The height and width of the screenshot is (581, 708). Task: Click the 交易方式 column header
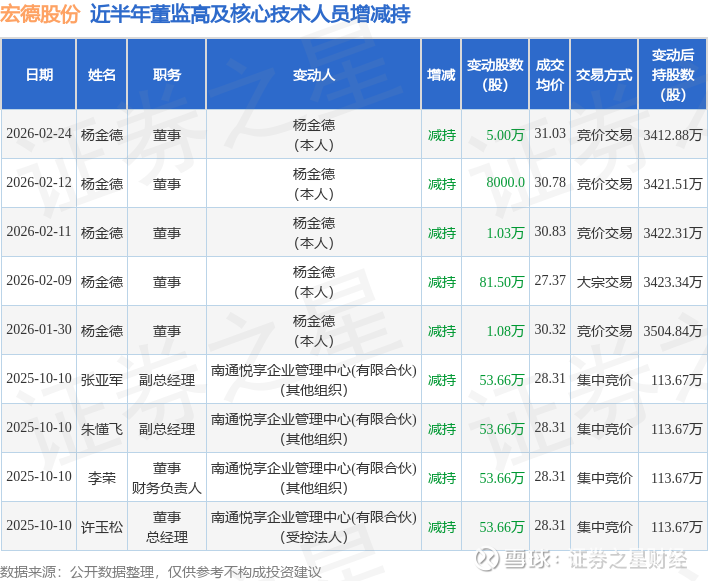pos(604,74)
